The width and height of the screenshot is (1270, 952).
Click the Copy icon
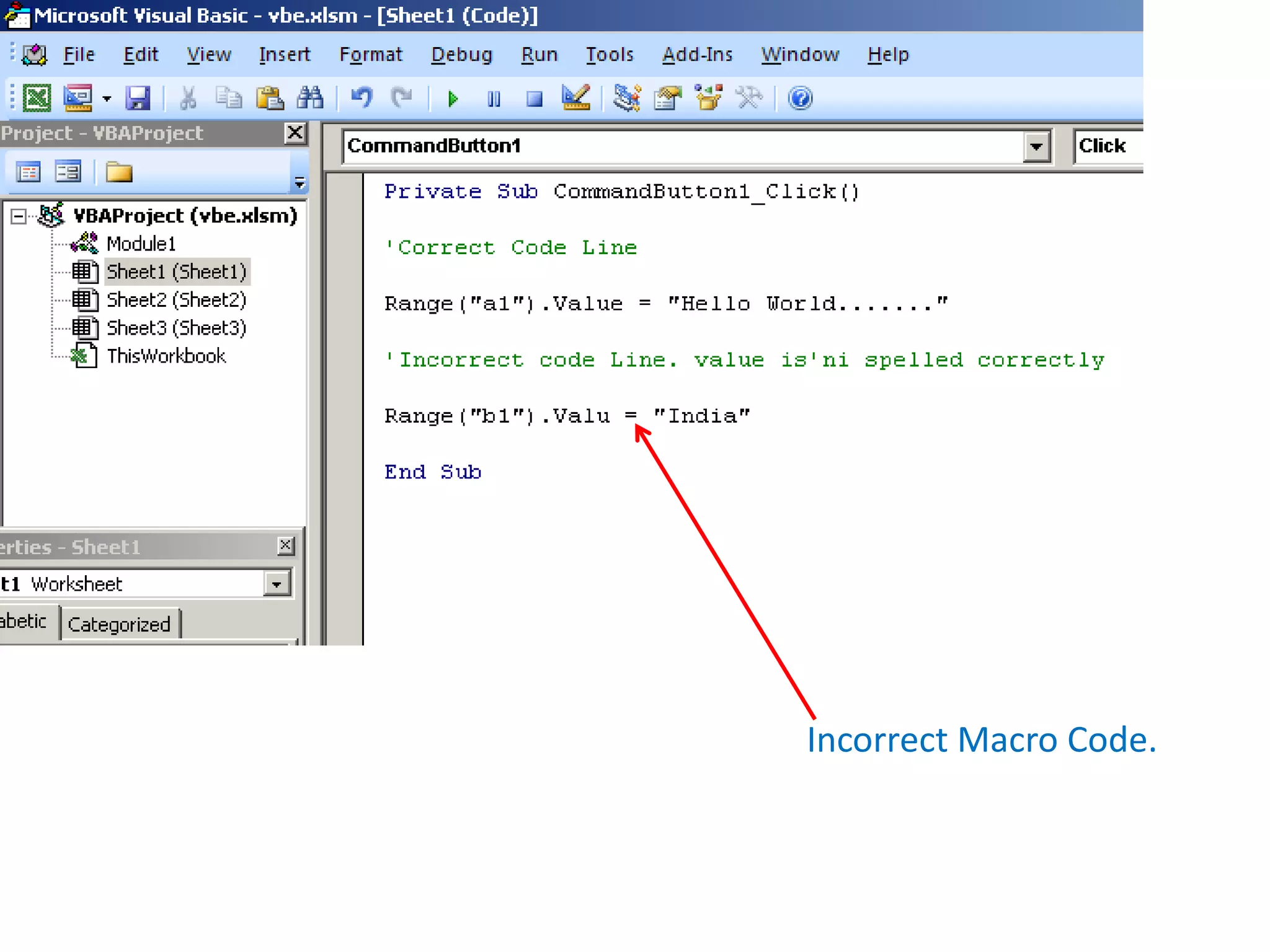pos(229,98)
